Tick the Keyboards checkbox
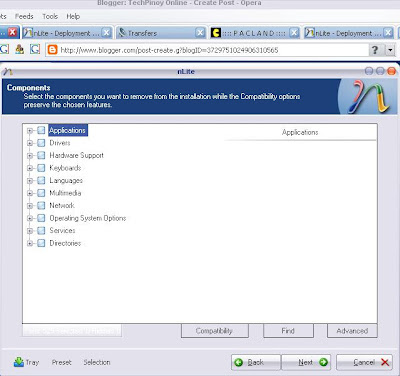The image size is (400, 376). click(x=41, y=168)
